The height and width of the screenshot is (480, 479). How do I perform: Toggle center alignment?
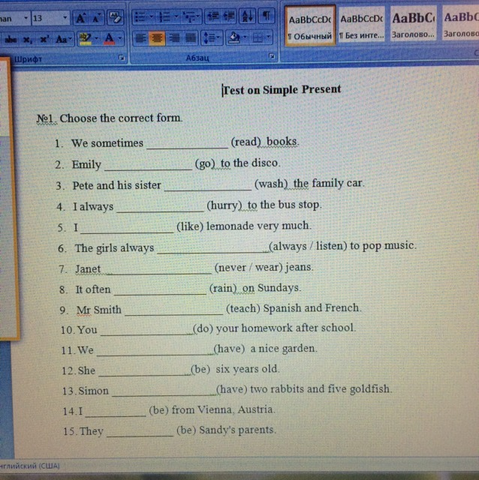pyautogui.click(x=157, y=38)
